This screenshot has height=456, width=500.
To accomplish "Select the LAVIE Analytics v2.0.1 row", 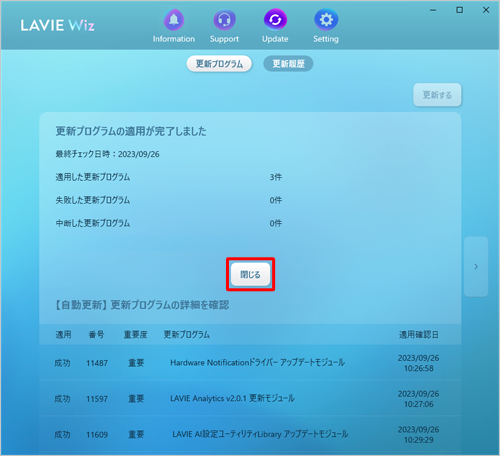I will coord(250,399).
